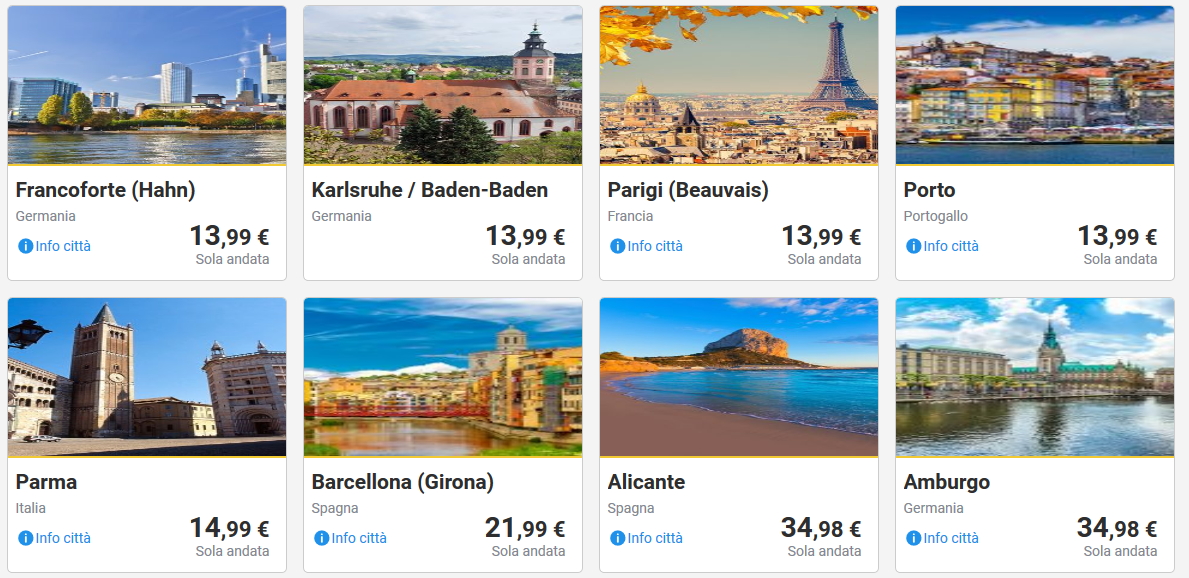Open the Hamburg city hall photo
Screen dimensions: 1189x578
1035,377
